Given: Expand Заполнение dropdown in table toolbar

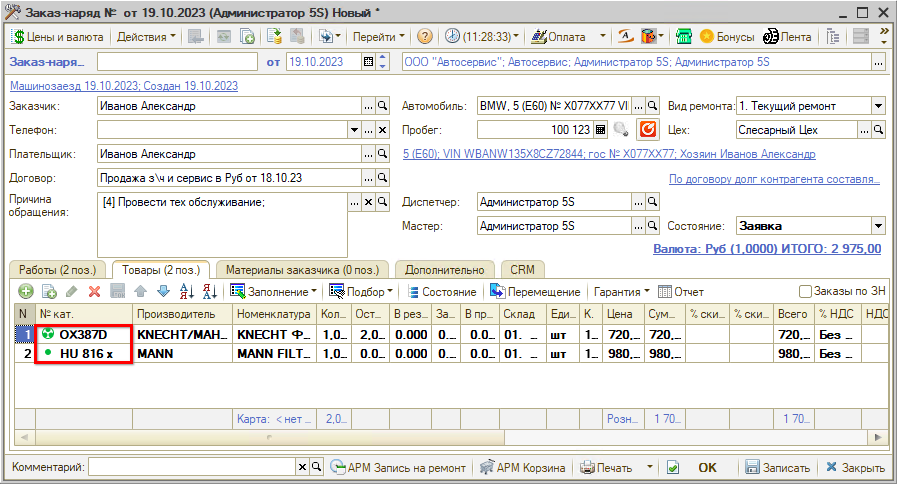Looking at the screenshot, I should point(273,292).
